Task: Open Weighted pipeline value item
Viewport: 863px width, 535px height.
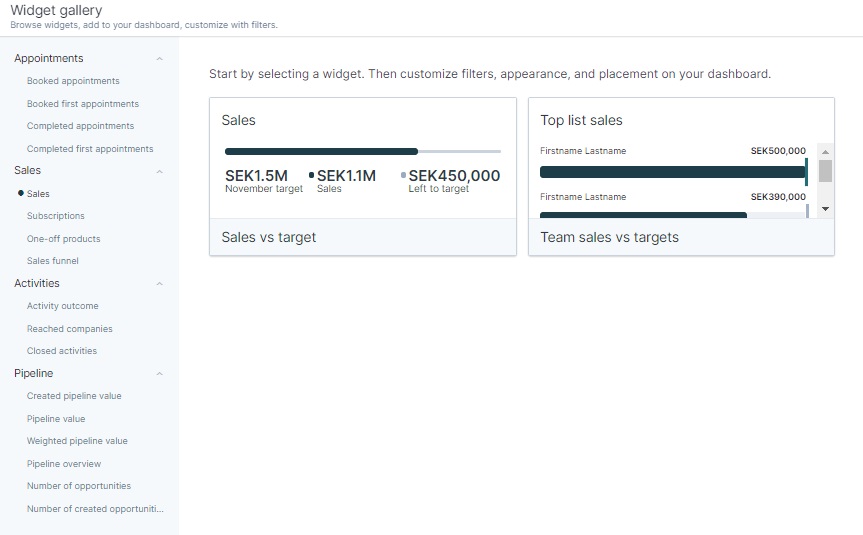Action: click(x=77, y=441)
